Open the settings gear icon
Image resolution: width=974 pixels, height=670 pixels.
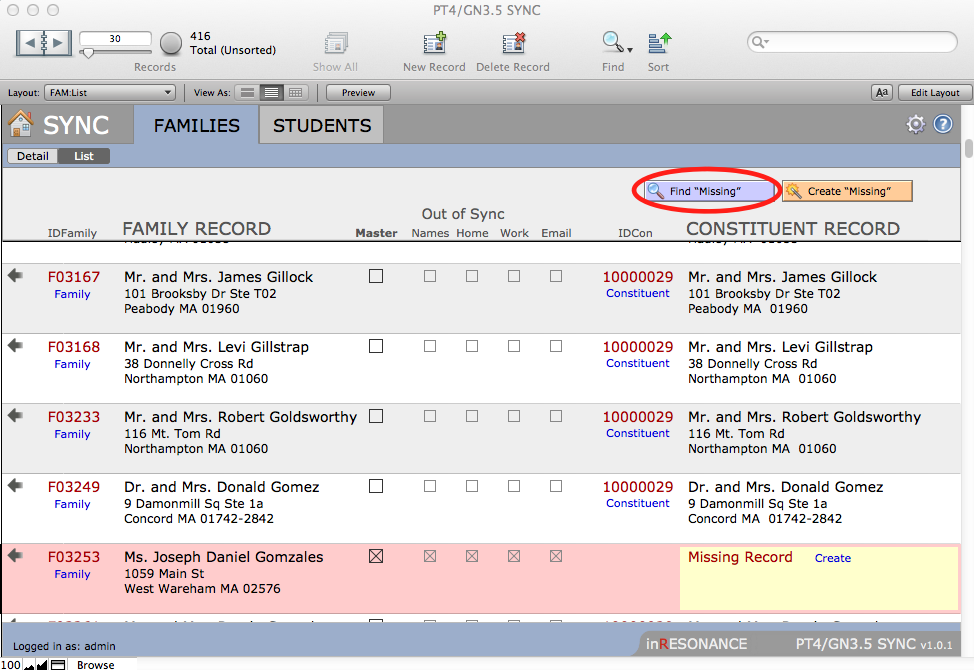915,125
